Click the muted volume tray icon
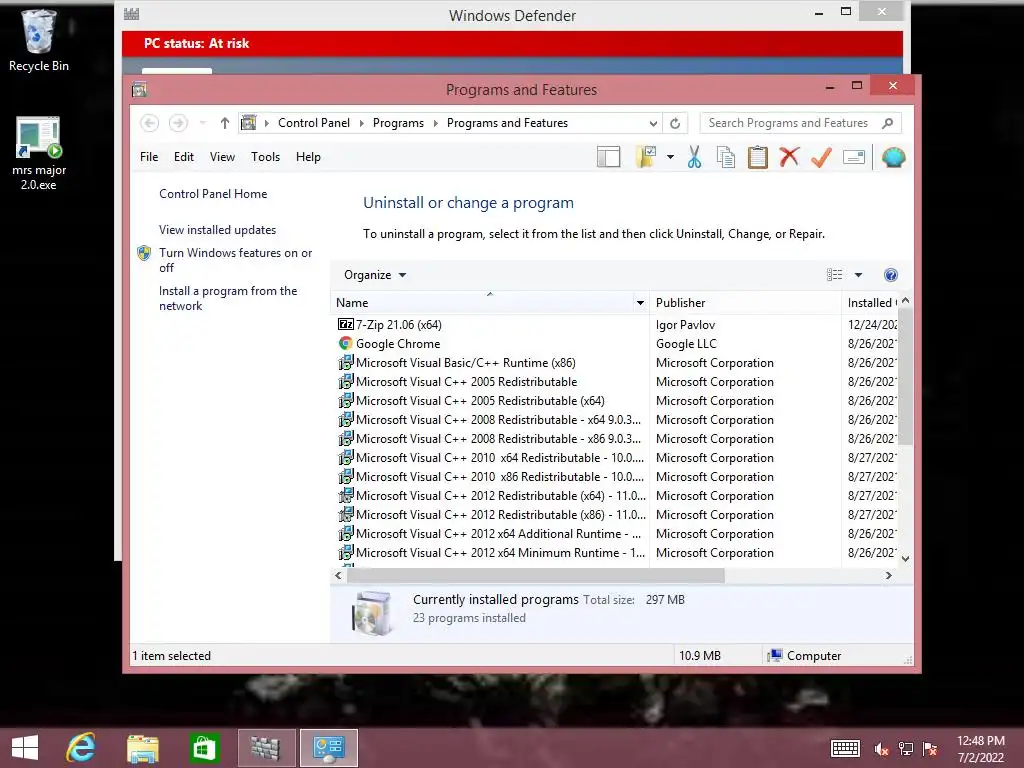This screenshot has width=1024, height=768. (x=882, y=749)
